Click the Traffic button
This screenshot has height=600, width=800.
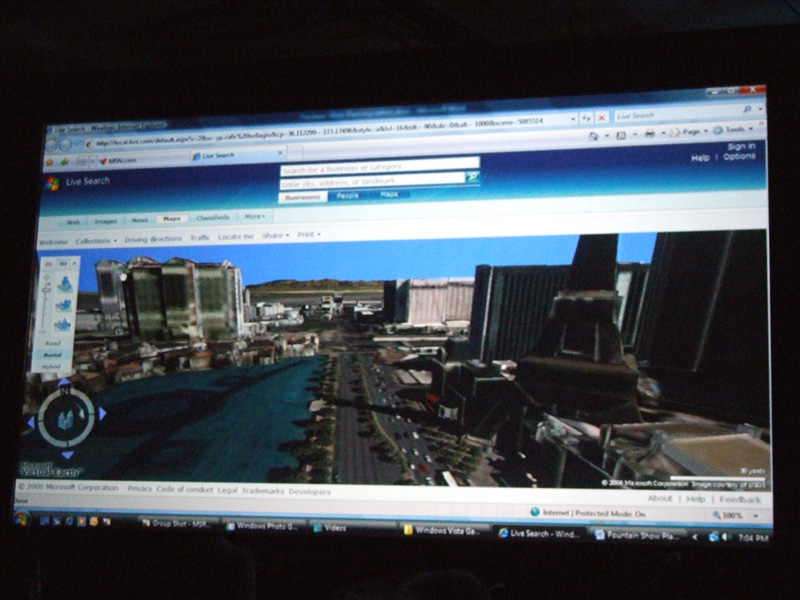[200, 237]
